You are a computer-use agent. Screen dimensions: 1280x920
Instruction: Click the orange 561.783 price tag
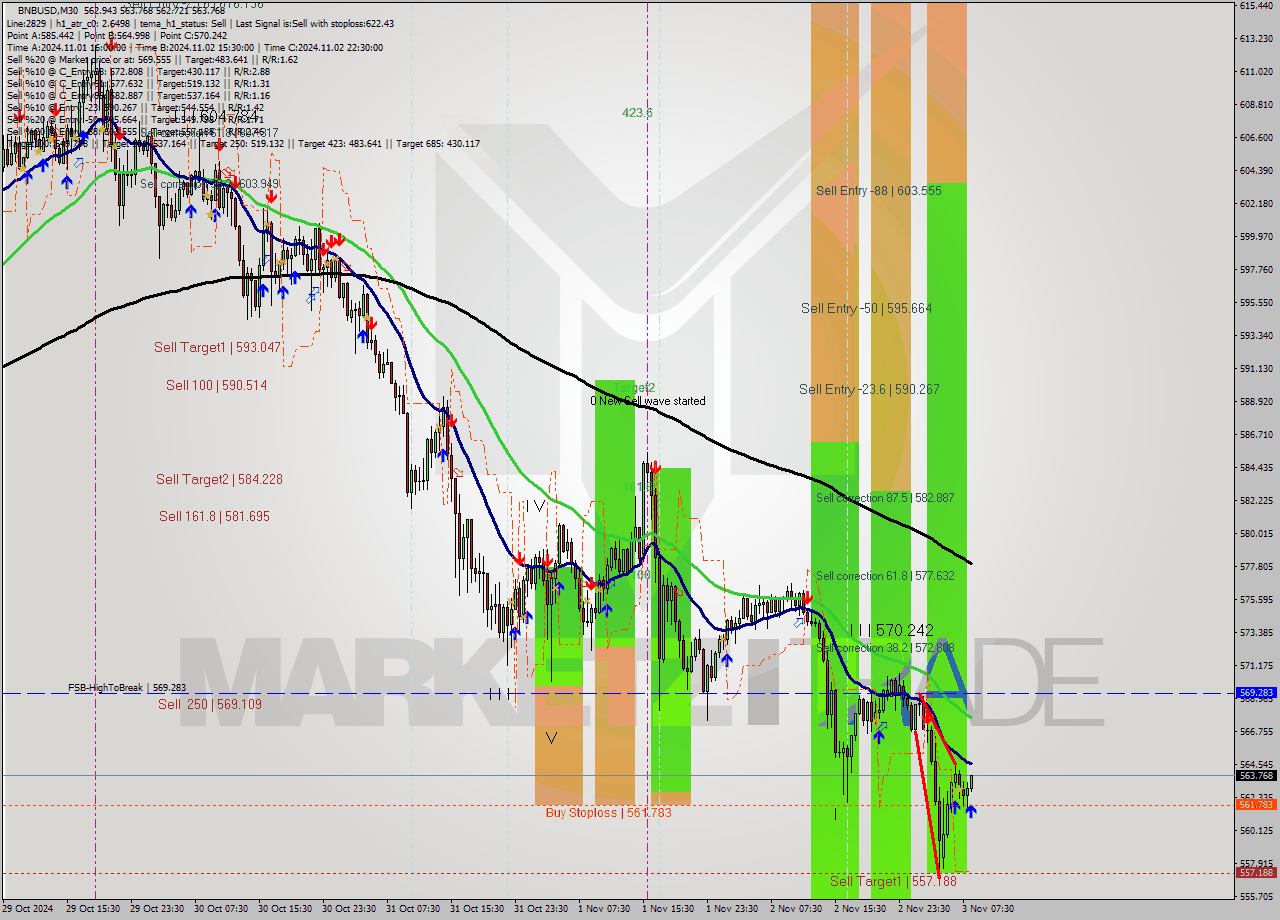click(x=1256, y=804)
